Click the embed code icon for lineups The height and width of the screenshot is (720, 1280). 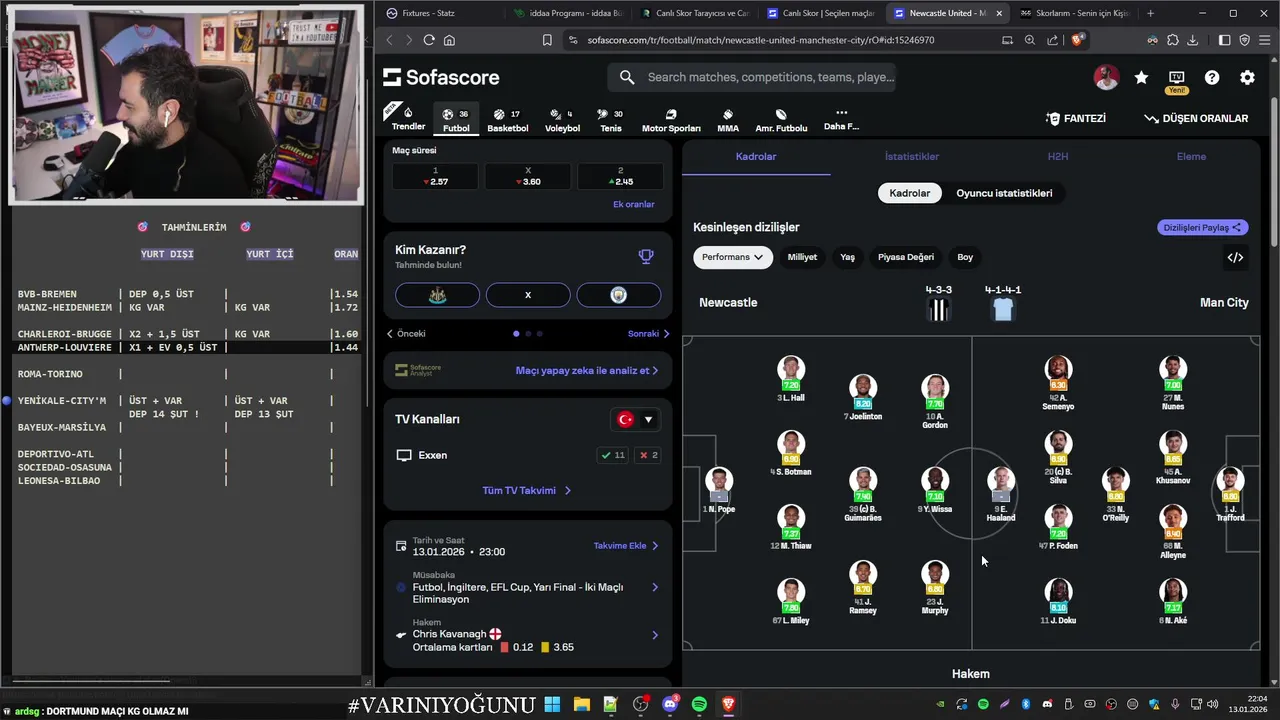pyautogui.click(x=1235, y=257)
